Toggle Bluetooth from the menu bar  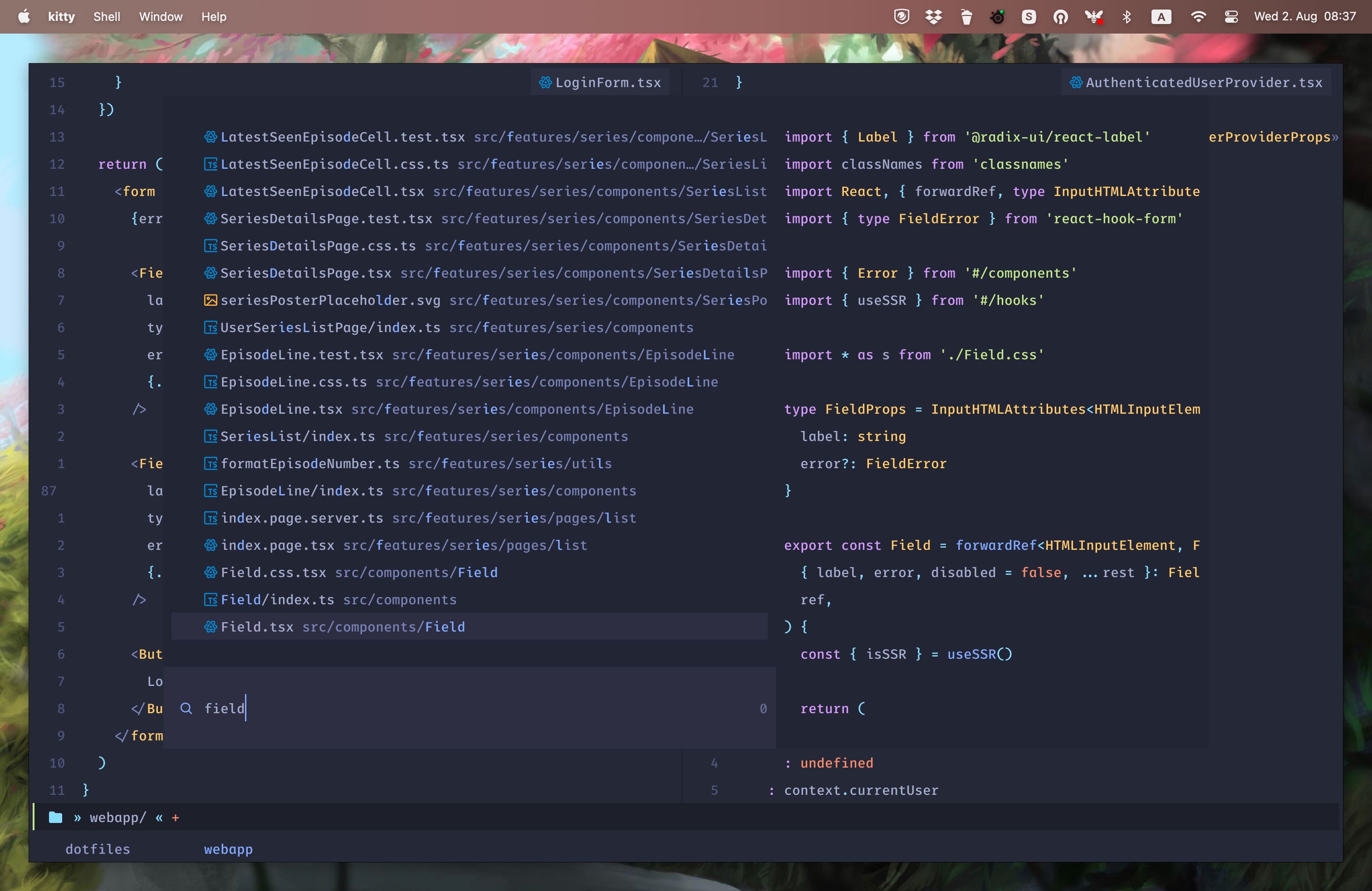coord(1127,17)
